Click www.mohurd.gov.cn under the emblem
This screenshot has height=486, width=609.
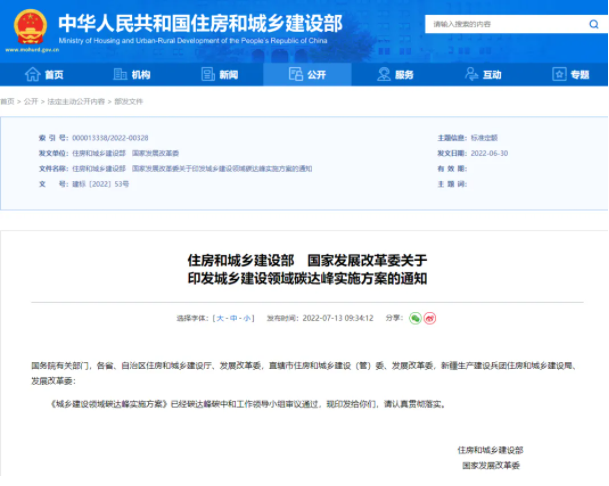coord(32,50)
